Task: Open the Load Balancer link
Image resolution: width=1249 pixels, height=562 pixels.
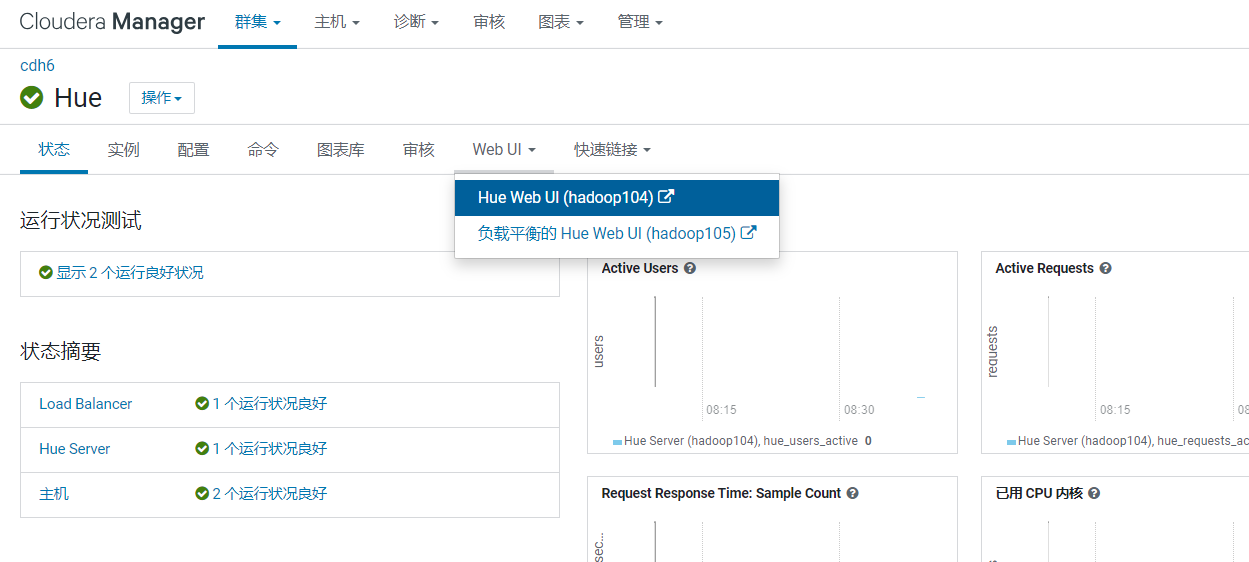Action: [86, 404]
